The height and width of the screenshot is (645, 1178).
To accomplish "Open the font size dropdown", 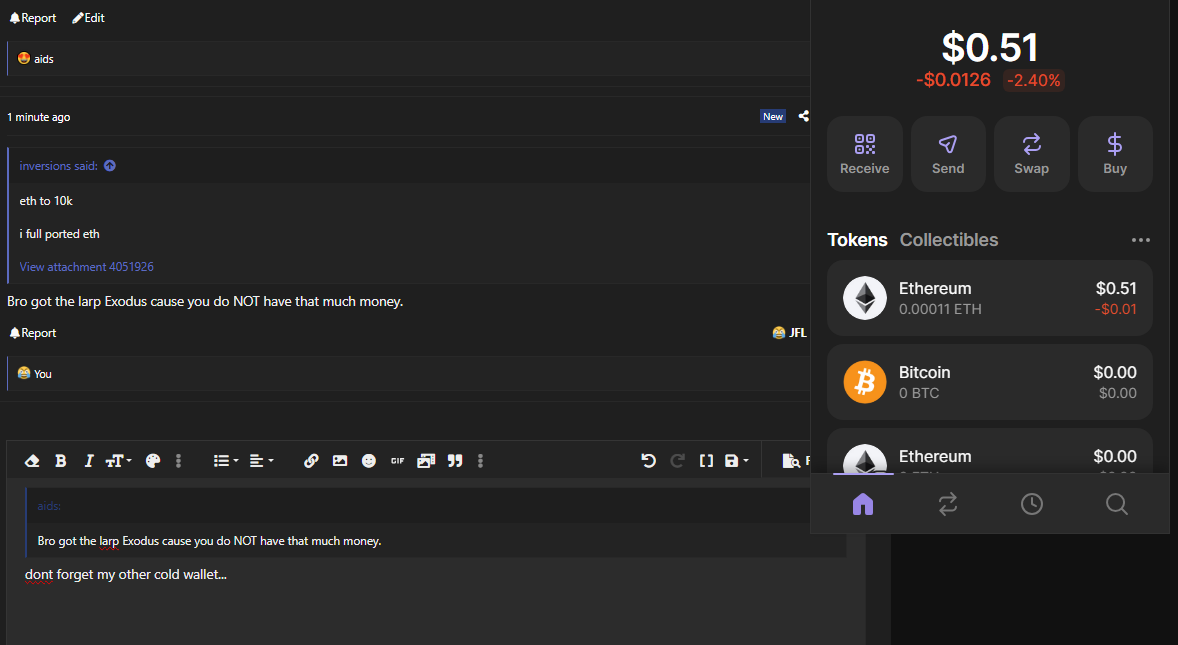I will click(x=118, y=460).
